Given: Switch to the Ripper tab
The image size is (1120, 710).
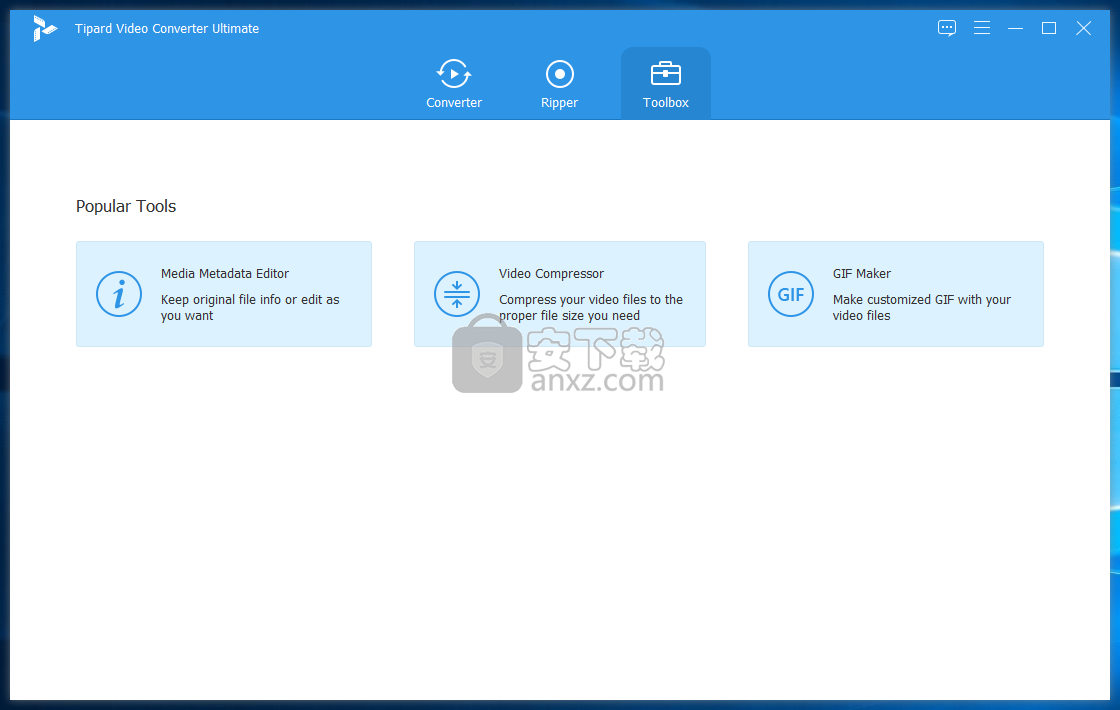Looking at the screenshot, I should [559, 84].
